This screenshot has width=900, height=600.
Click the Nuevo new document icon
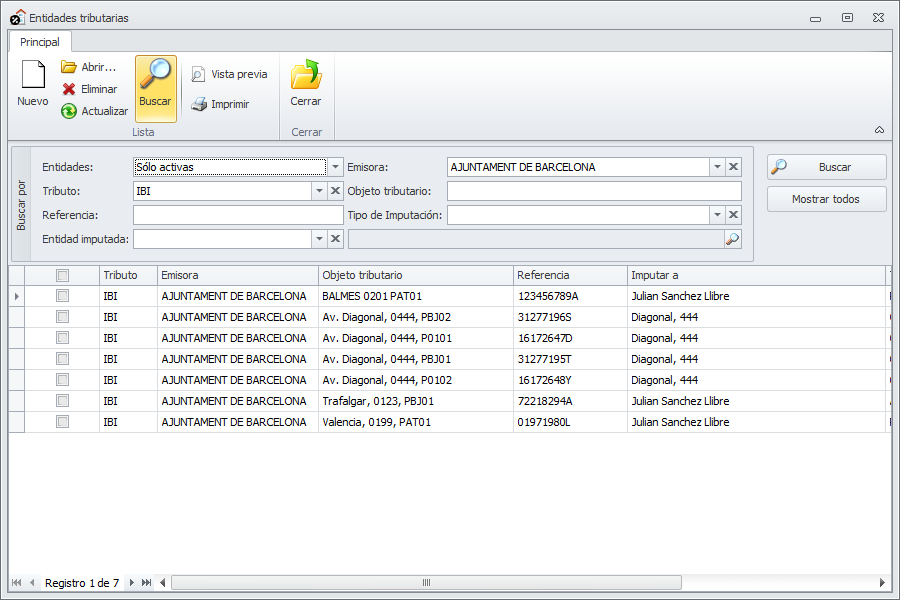point(33,77)
